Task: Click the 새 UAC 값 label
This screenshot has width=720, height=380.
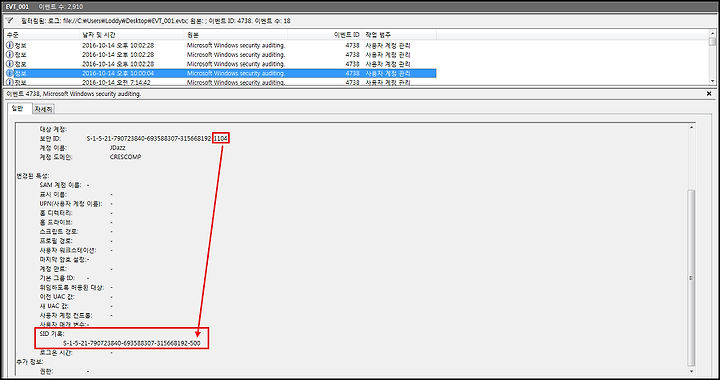Action: click(55, 306)
